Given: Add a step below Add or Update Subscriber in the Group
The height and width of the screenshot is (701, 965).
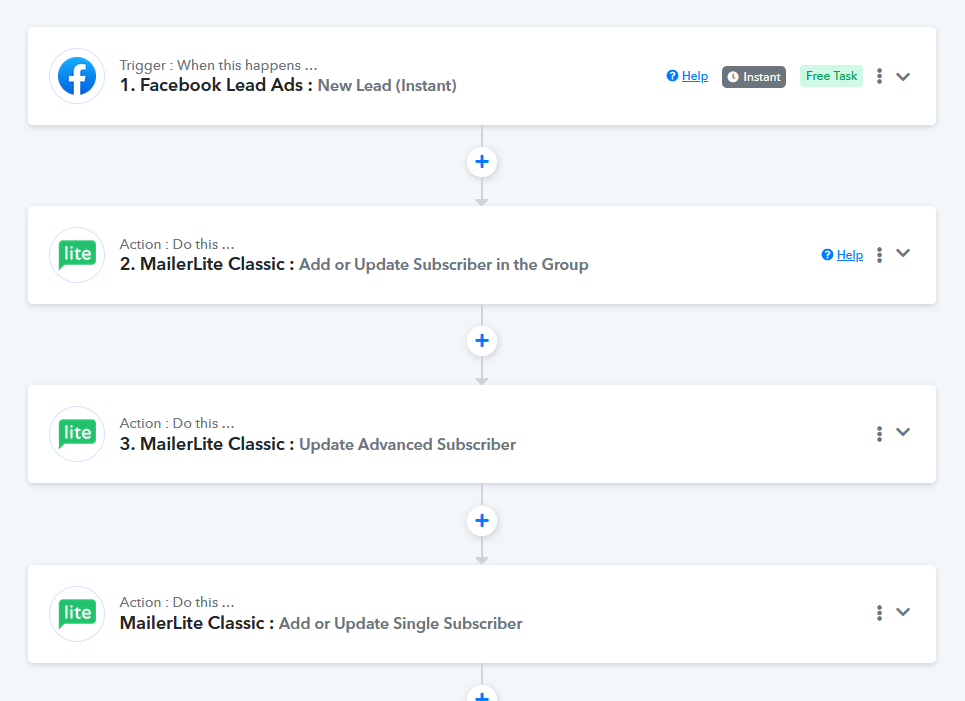Looking at the screenshot, I should pyautogui.click(x=482, y=340).
